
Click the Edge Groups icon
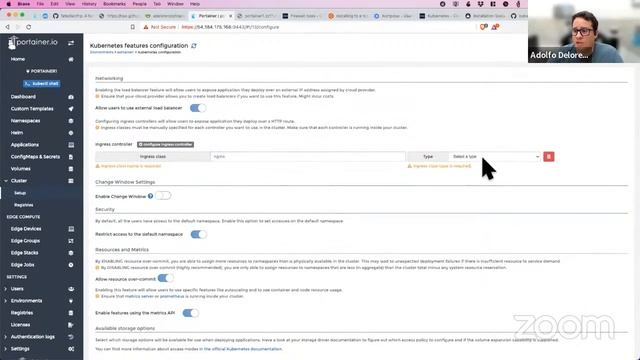tap(71, 241)
